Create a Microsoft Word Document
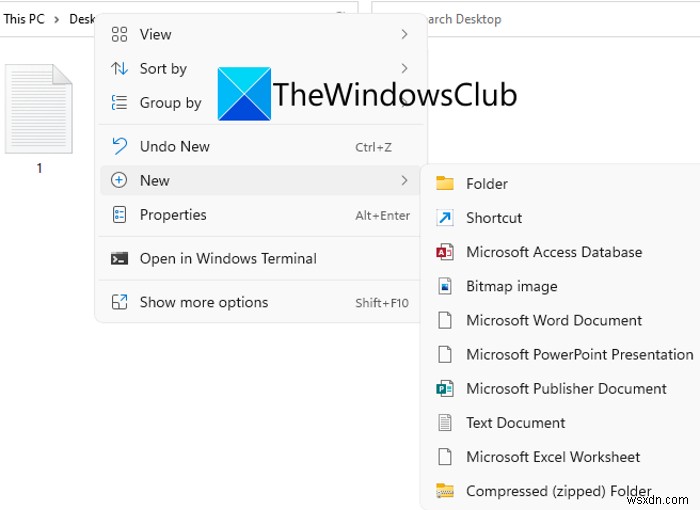700x510 pixels. [x=562, y=320]
